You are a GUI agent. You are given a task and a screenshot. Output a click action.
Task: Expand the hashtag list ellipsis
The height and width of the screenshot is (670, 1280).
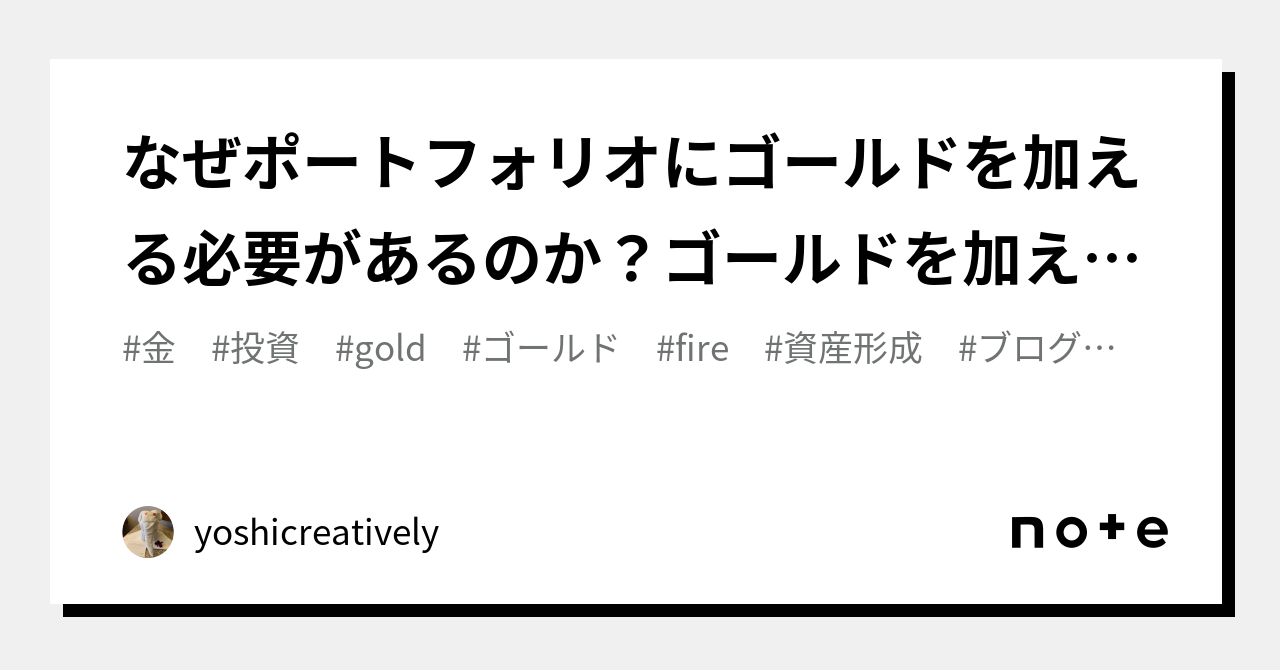[x=1100, y=350]
